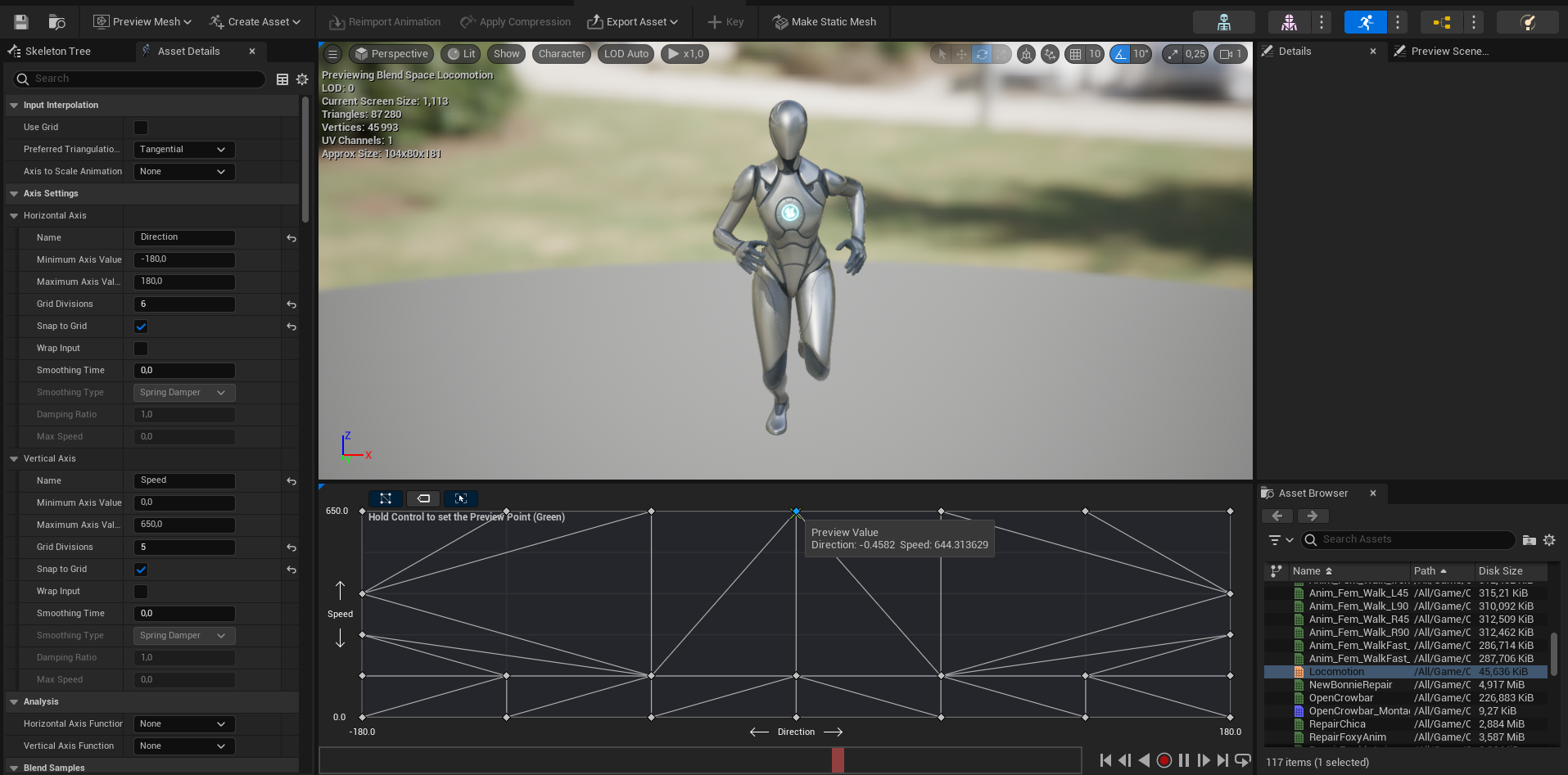Image resolution: width=1568 pixels, height=775 pixels.
Task: Click the red timeline scrub marker
Action: [838, 760]
